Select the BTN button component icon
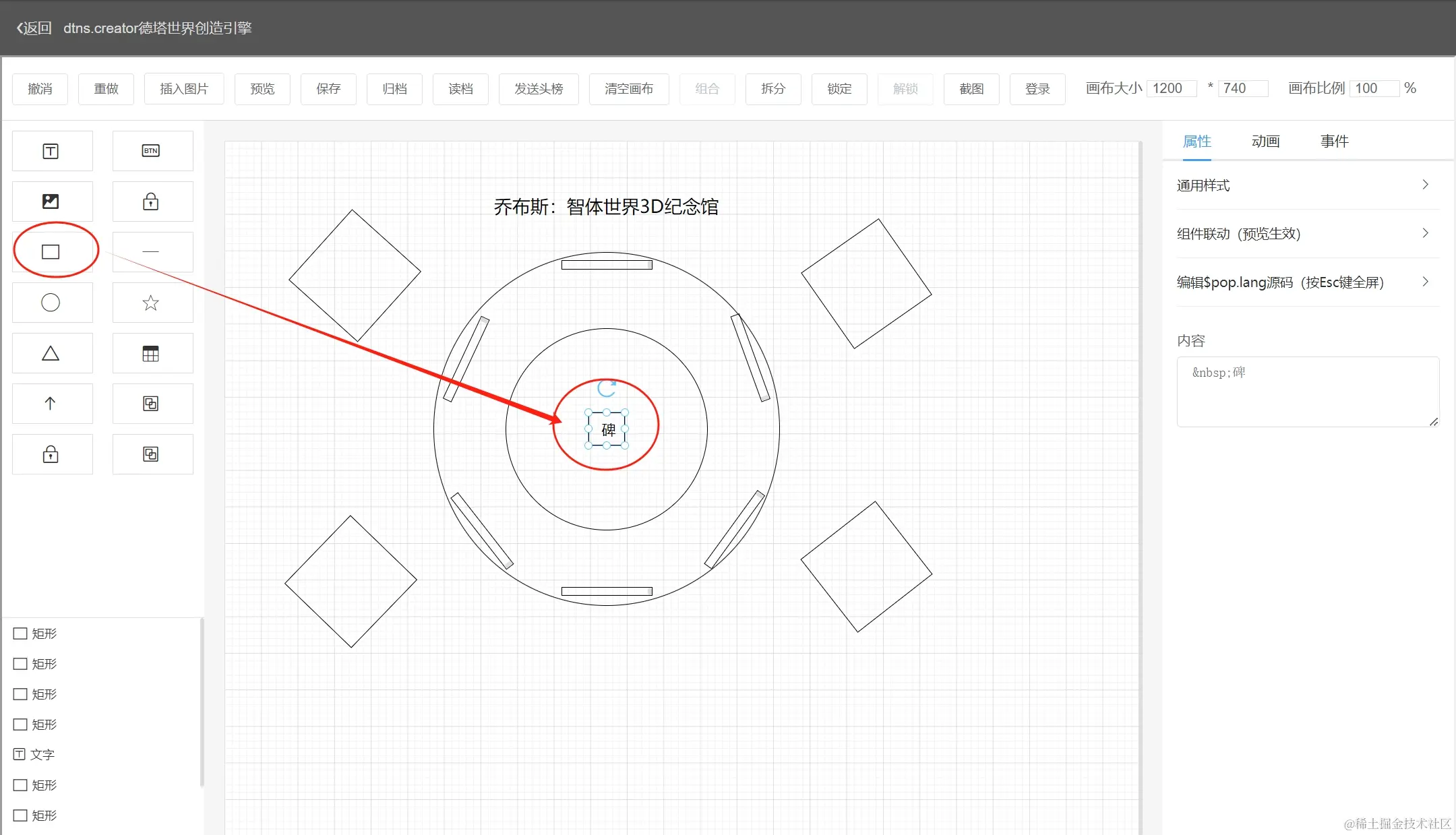 152,151
